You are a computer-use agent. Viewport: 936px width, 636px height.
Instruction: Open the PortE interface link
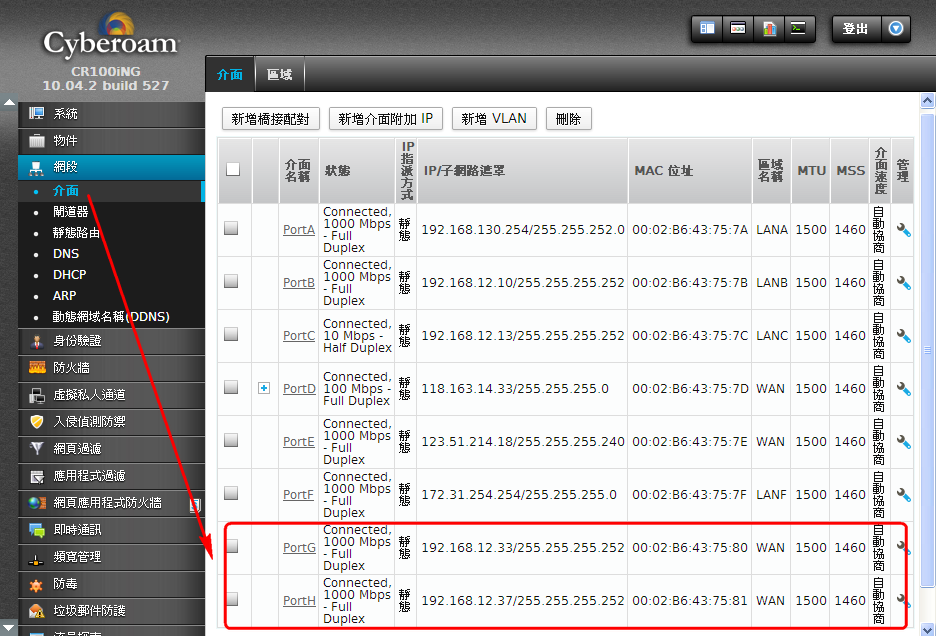click(x=298, y=442)
